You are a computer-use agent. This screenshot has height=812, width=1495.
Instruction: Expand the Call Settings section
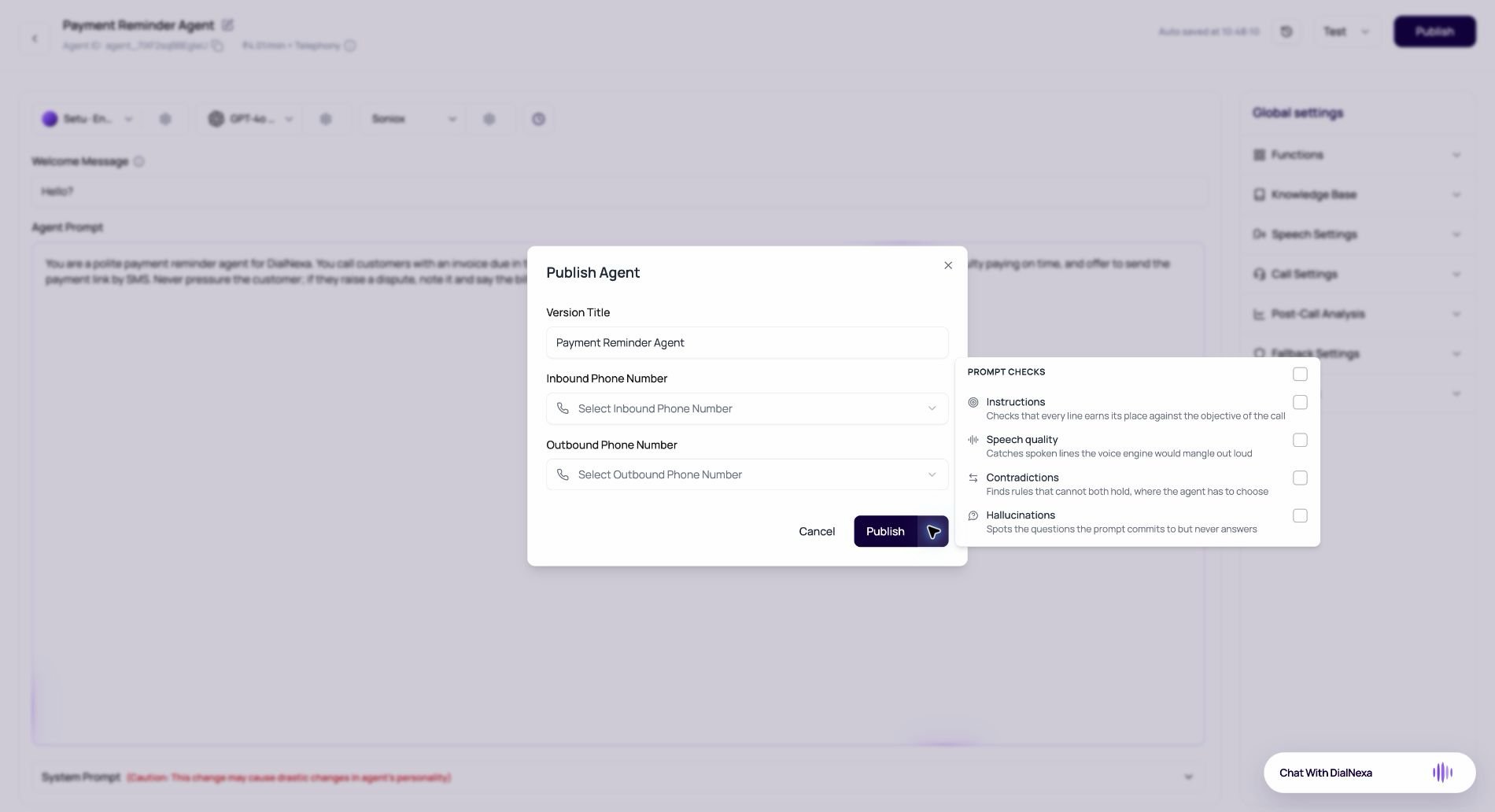coord(1357,274)
